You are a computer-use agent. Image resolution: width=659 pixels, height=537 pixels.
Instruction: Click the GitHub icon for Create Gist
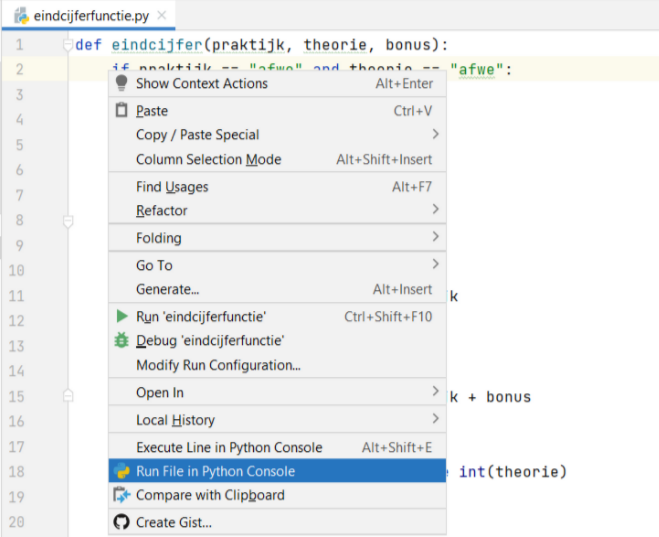click(x=122, y=522)
